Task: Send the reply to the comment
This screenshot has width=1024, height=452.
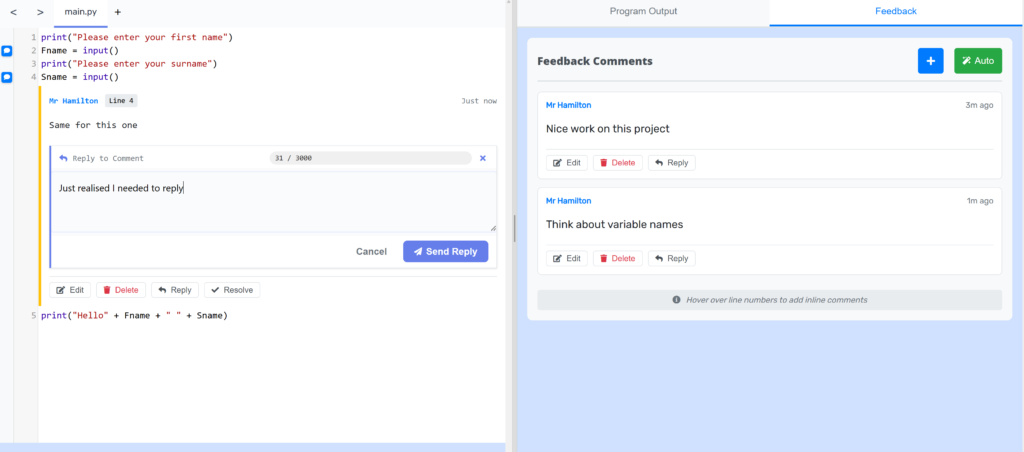Action: coord(445,251)
